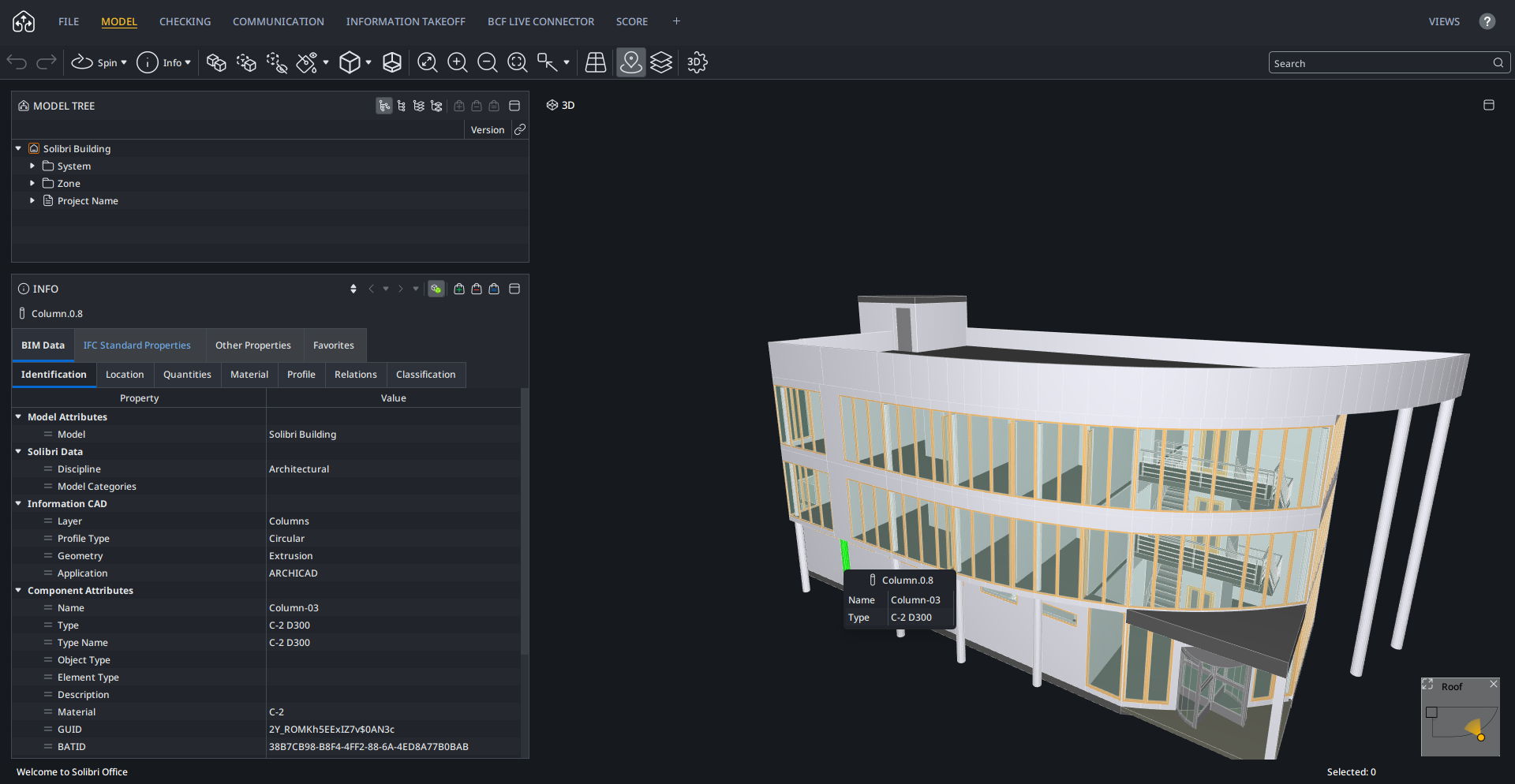Click the paint bucket visibility icon
The width and height of the screenshot is (1515, 784).
[307, 62]
